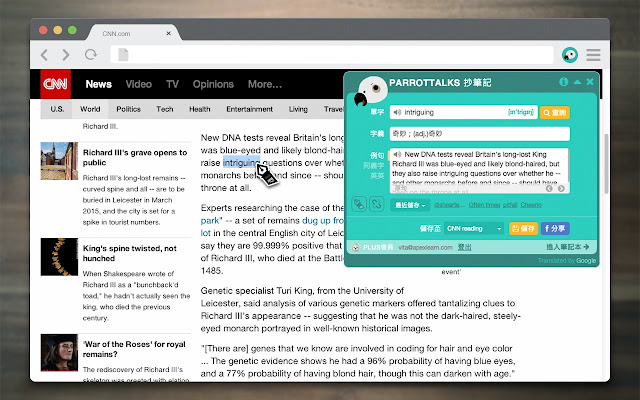
Task: Show previous example sentence arrow
Action: pyautogui.click(x=549, y=188)
